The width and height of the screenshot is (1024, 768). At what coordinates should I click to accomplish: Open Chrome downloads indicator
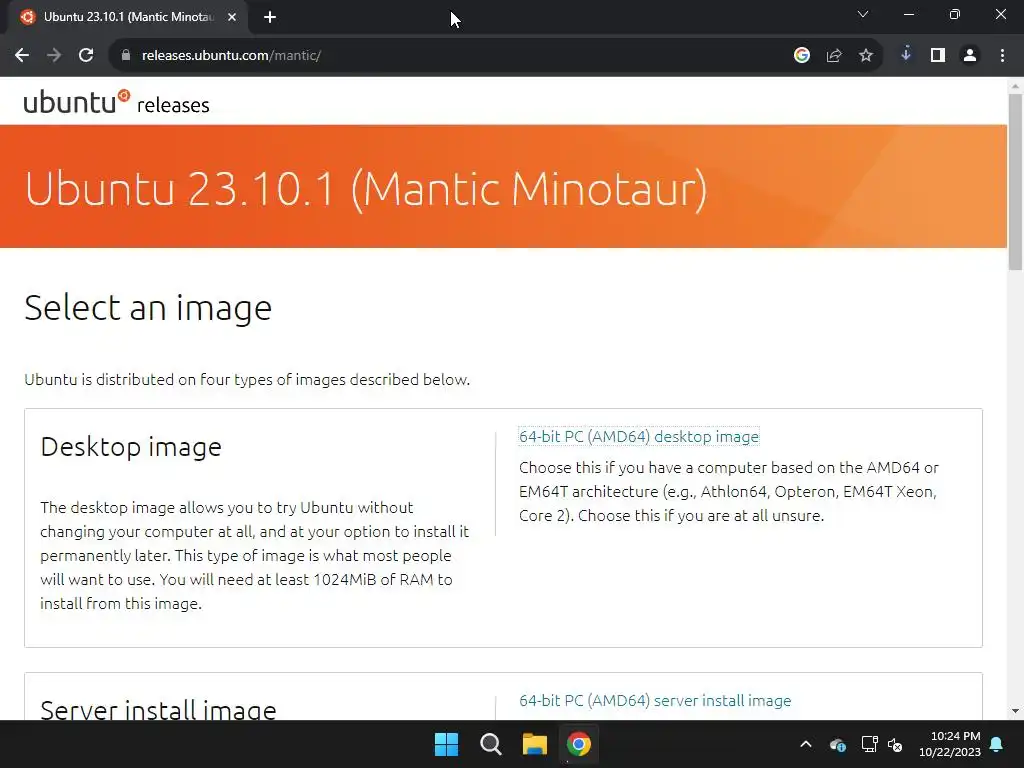click(906, 55)
